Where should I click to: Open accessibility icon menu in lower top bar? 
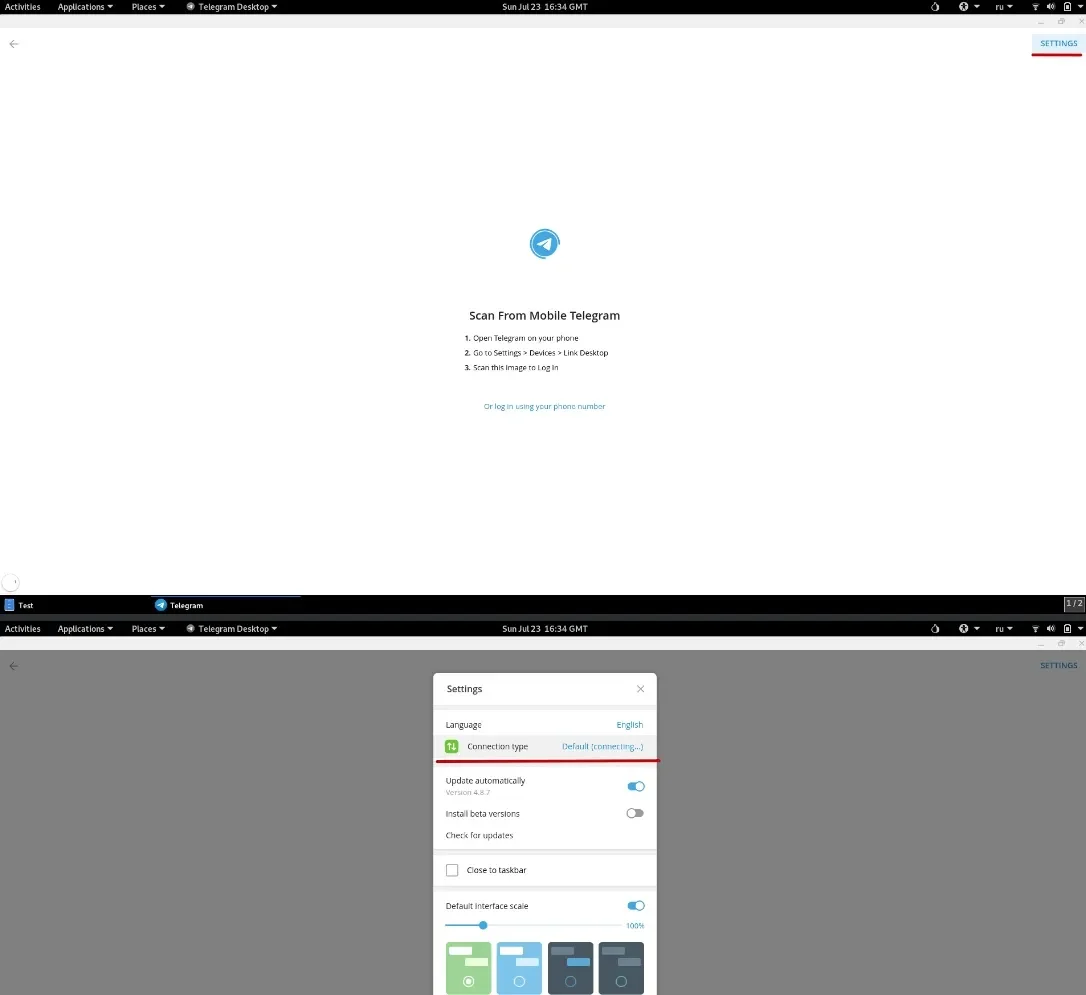968,629
